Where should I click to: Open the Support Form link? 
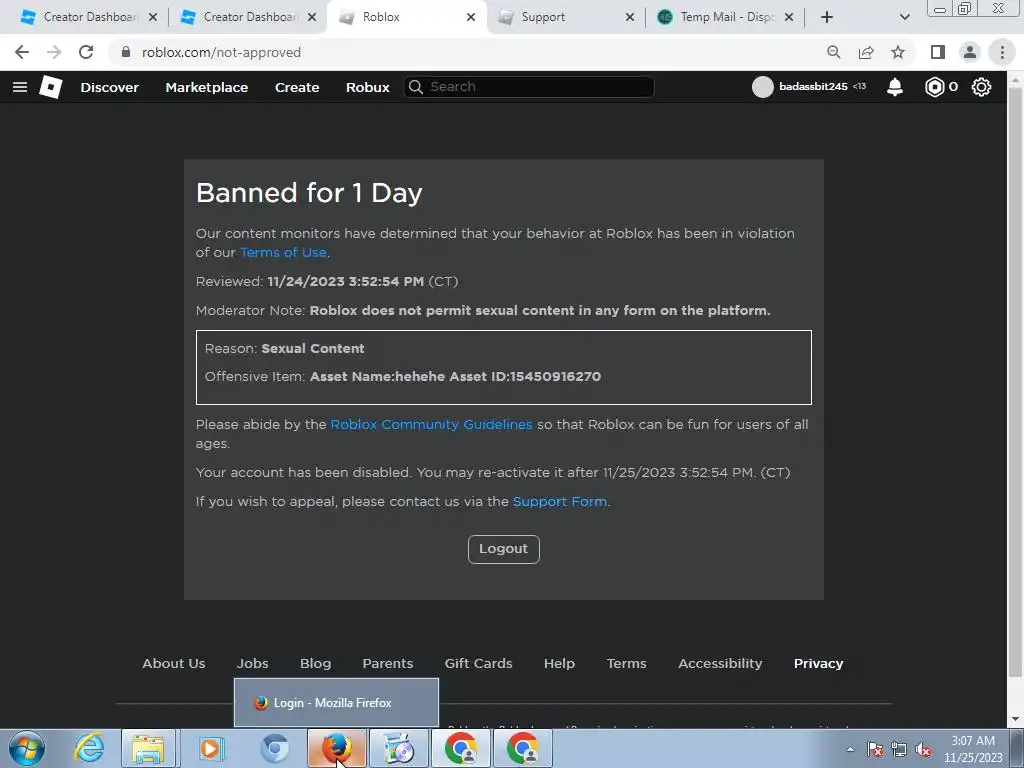560,502
